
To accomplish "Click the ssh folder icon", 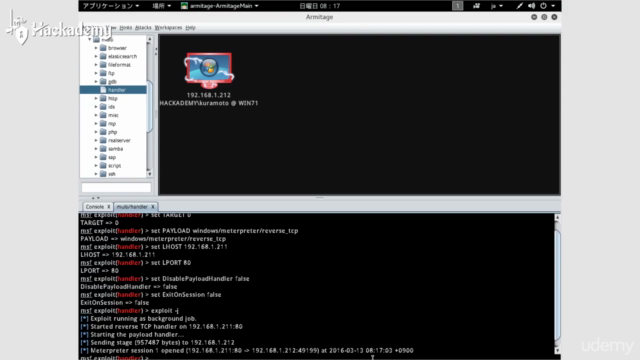I will pos(103,174).
